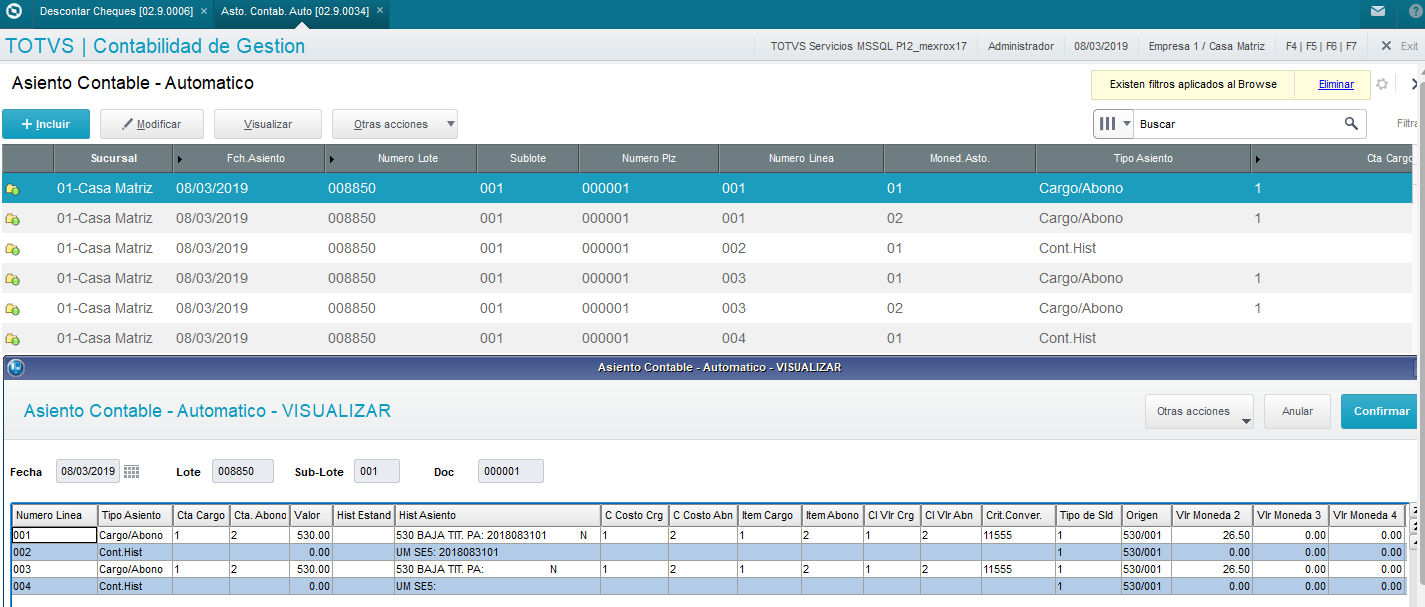Click the Doc field showing 000001
1425x607 pixels.
click(x=510, y=471)
